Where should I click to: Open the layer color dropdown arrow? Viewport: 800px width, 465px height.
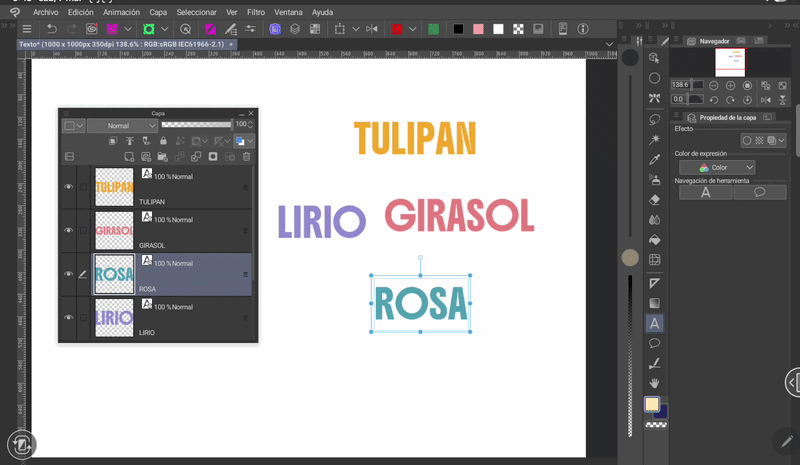pos(250,141)
